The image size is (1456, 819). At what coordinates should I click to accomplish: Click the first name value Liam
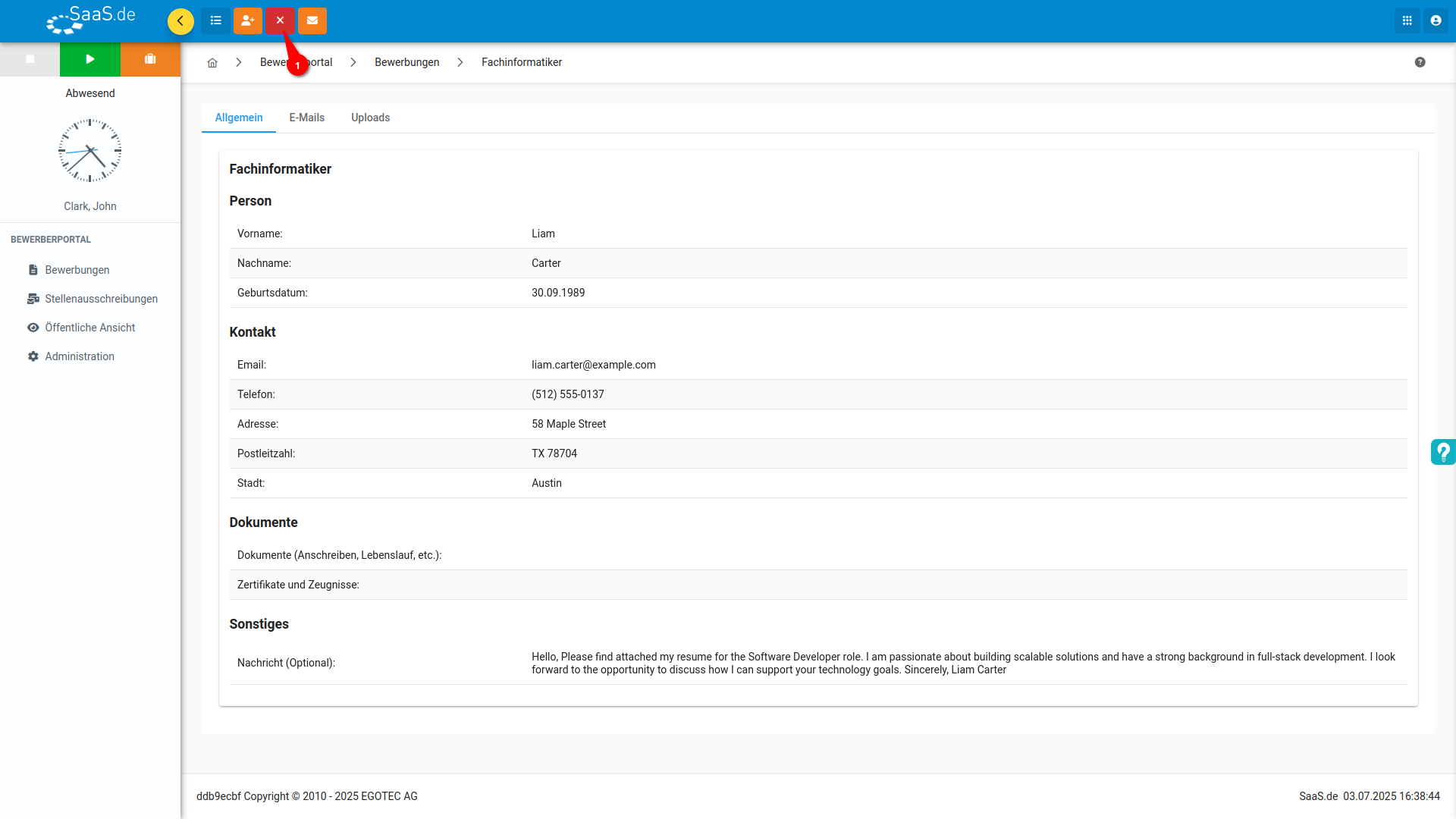543,234
